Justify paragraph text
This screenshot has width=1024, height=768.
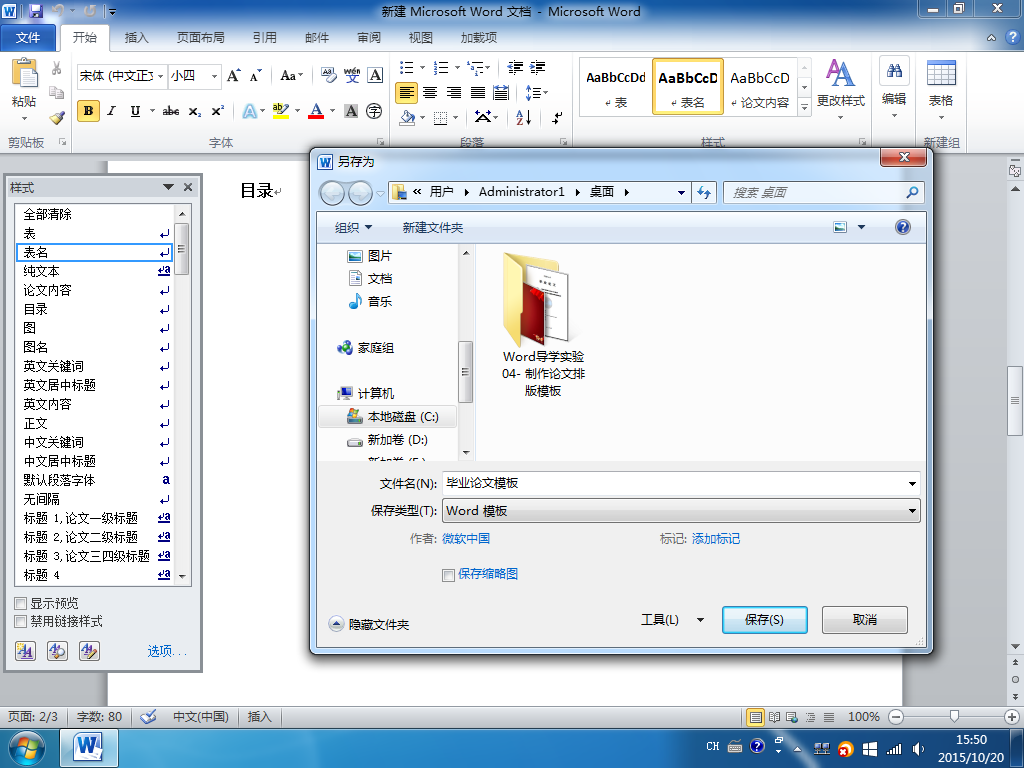[x=477, y=93]
